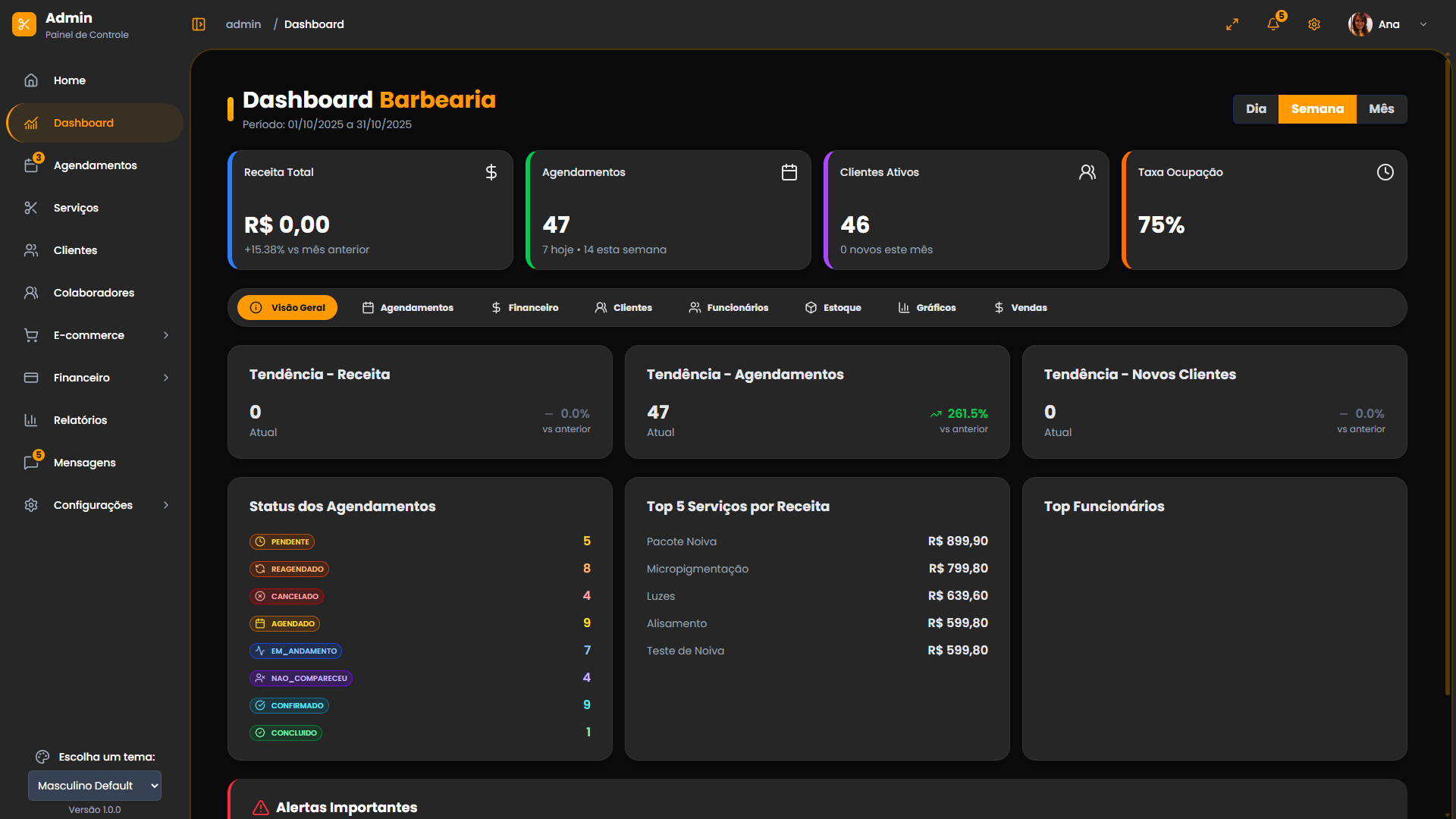Open Ana's user profile avatar
The image size is (1456, 819).
point(1360,24)
